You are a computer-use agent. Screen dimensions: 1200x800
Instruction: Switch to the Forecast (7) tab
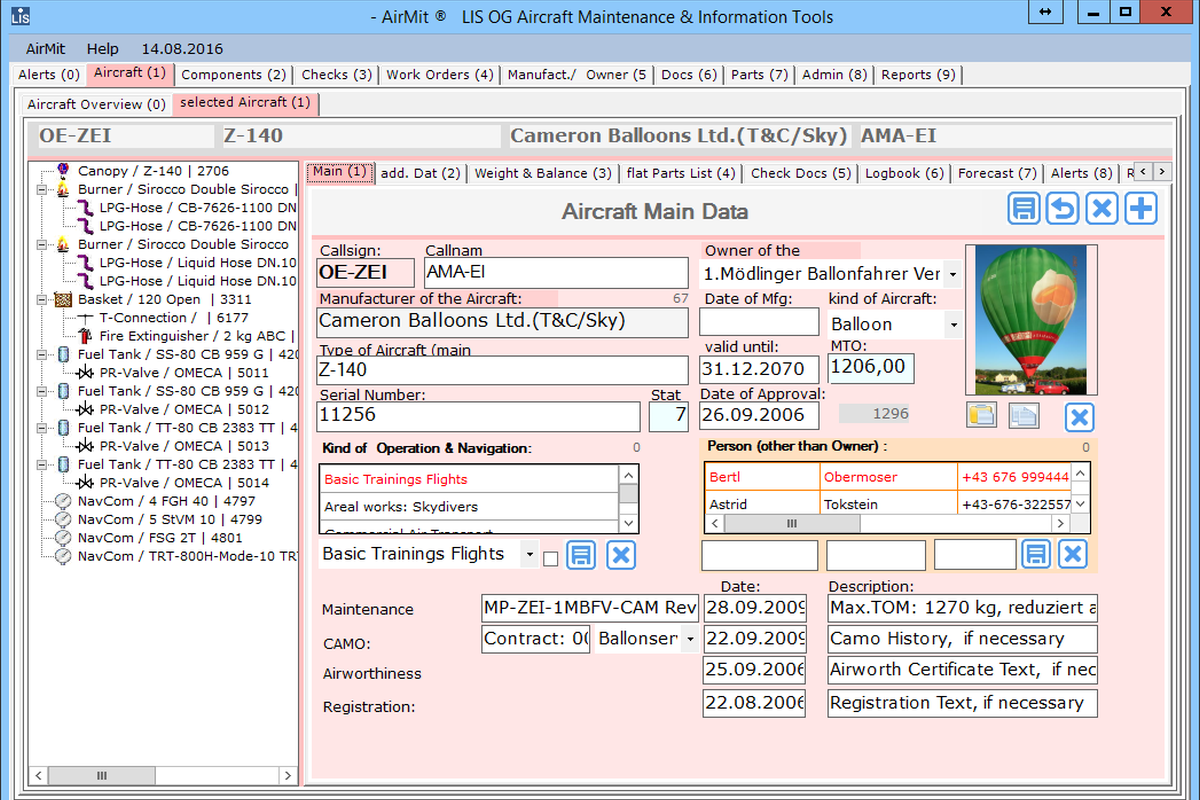(997, 173)
